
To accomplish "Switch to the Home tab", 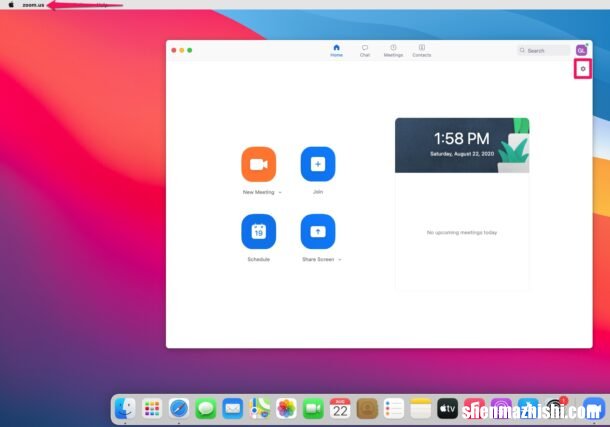I will [x=337, y=51].
